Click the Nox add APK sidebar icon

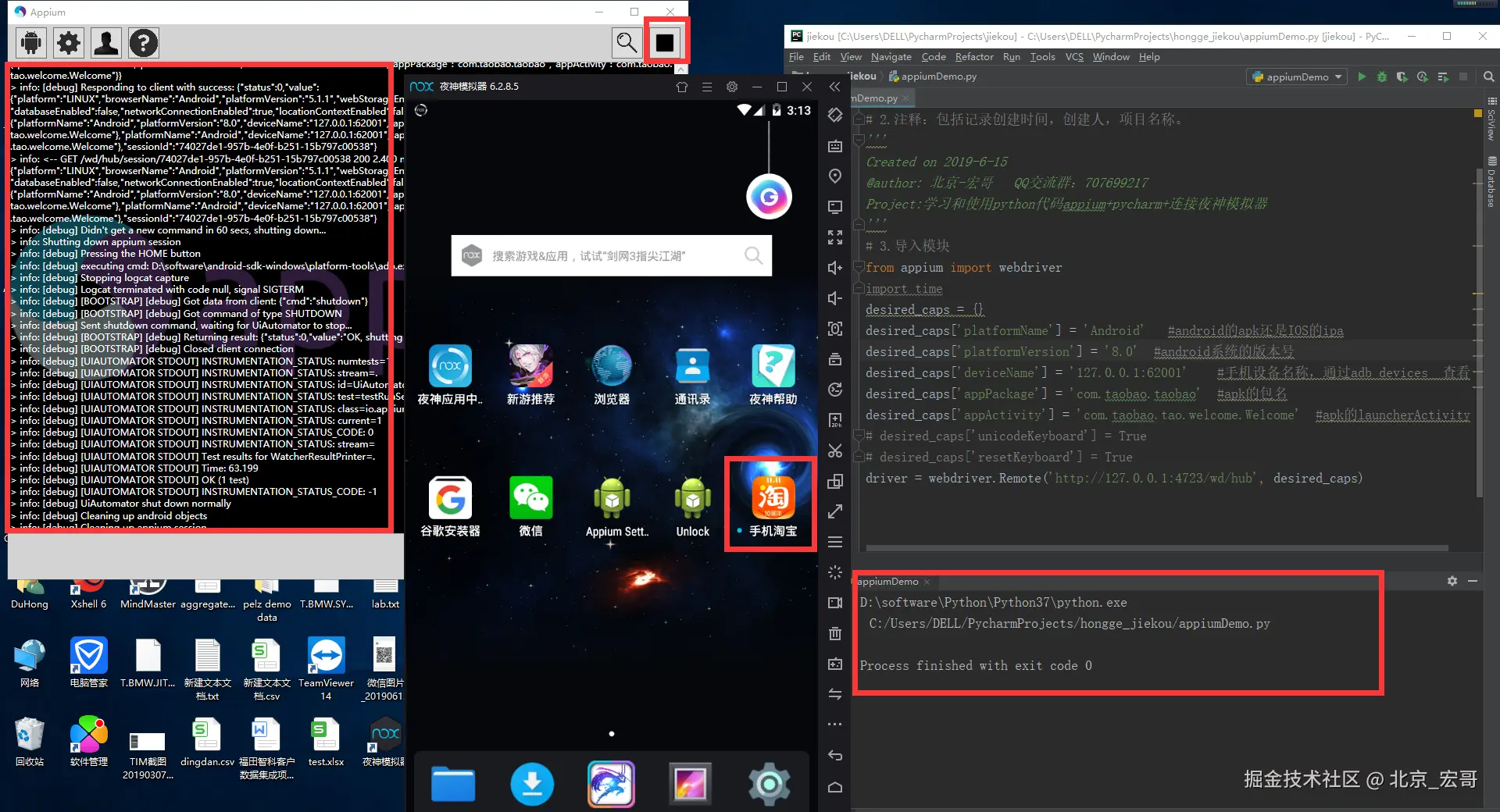pos(835,420)
